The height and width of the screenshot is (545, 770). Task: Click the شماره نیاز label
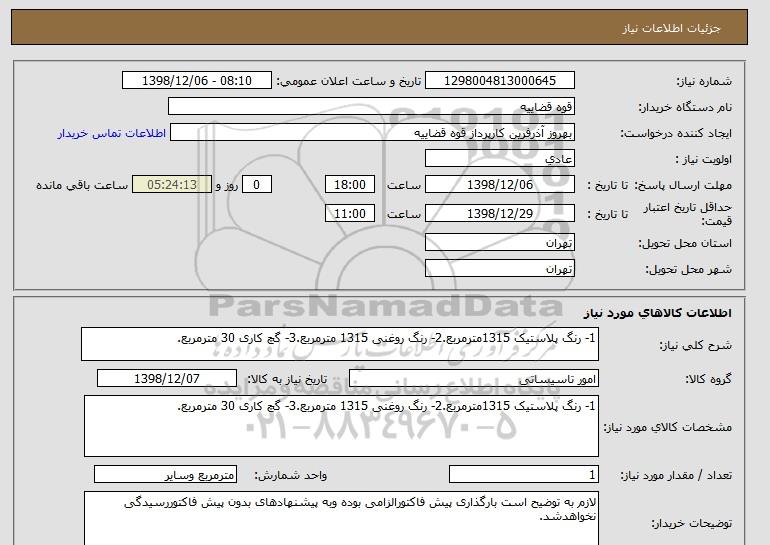[704, 82]
